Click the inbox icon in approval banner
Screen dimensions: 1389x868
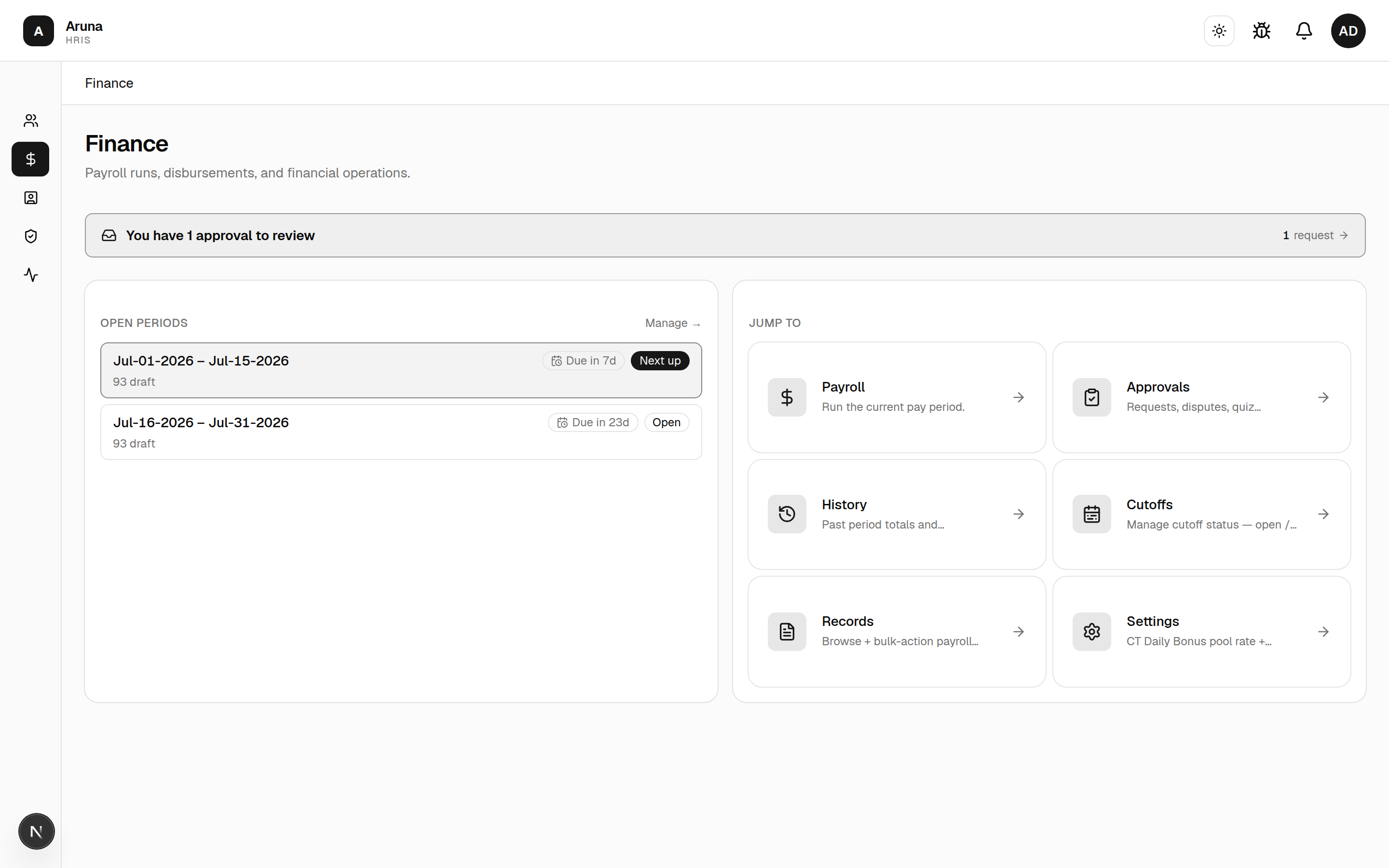(x=109, y=235)
